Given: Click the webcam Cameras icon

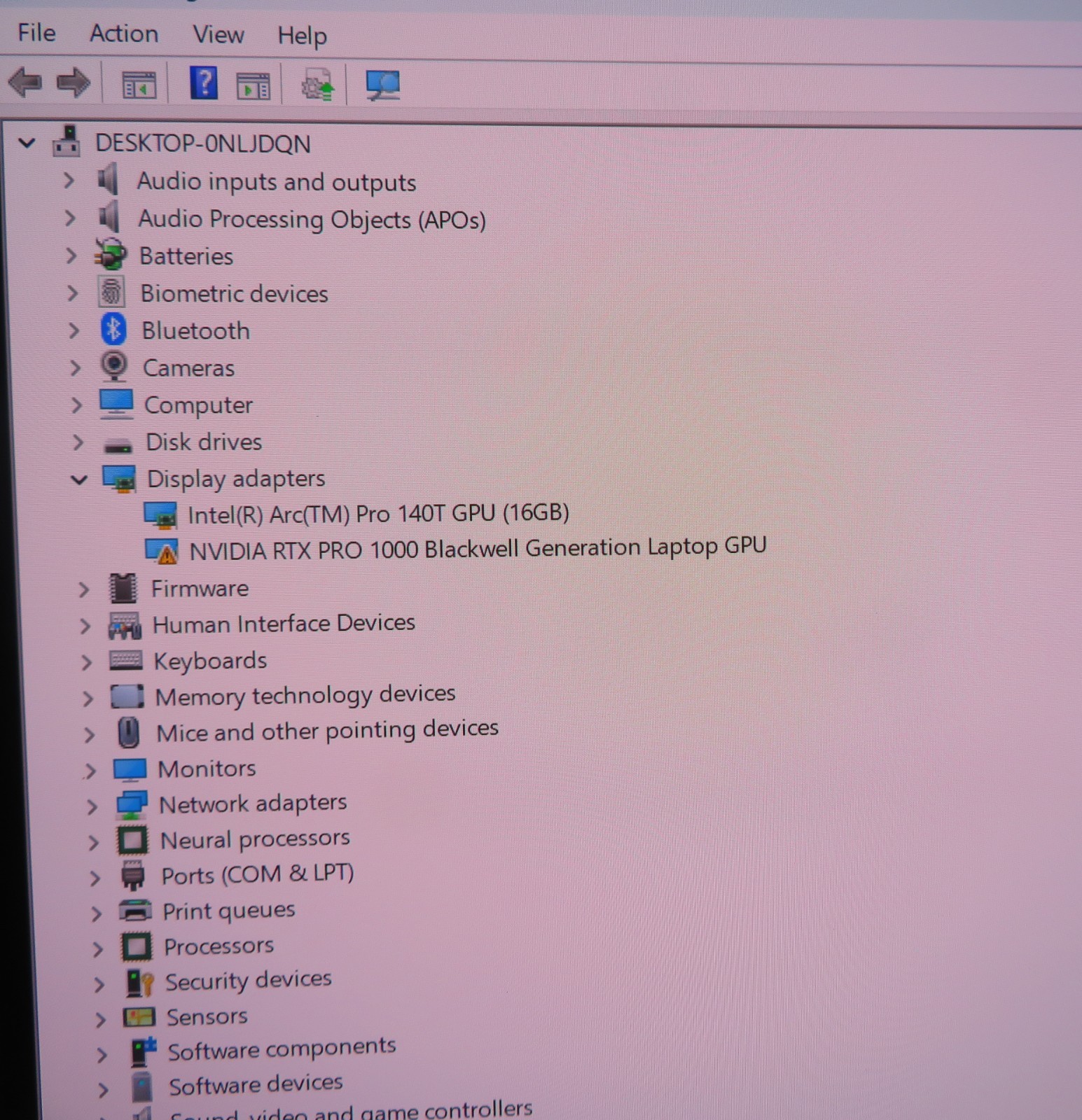Looking at the screenshot, I should pos(114,365).
